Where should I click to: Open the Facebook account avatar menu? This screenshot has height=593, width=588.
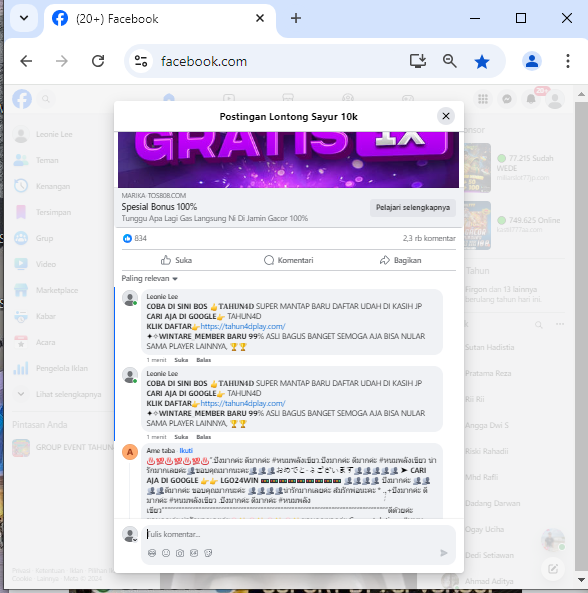[555, 99]
